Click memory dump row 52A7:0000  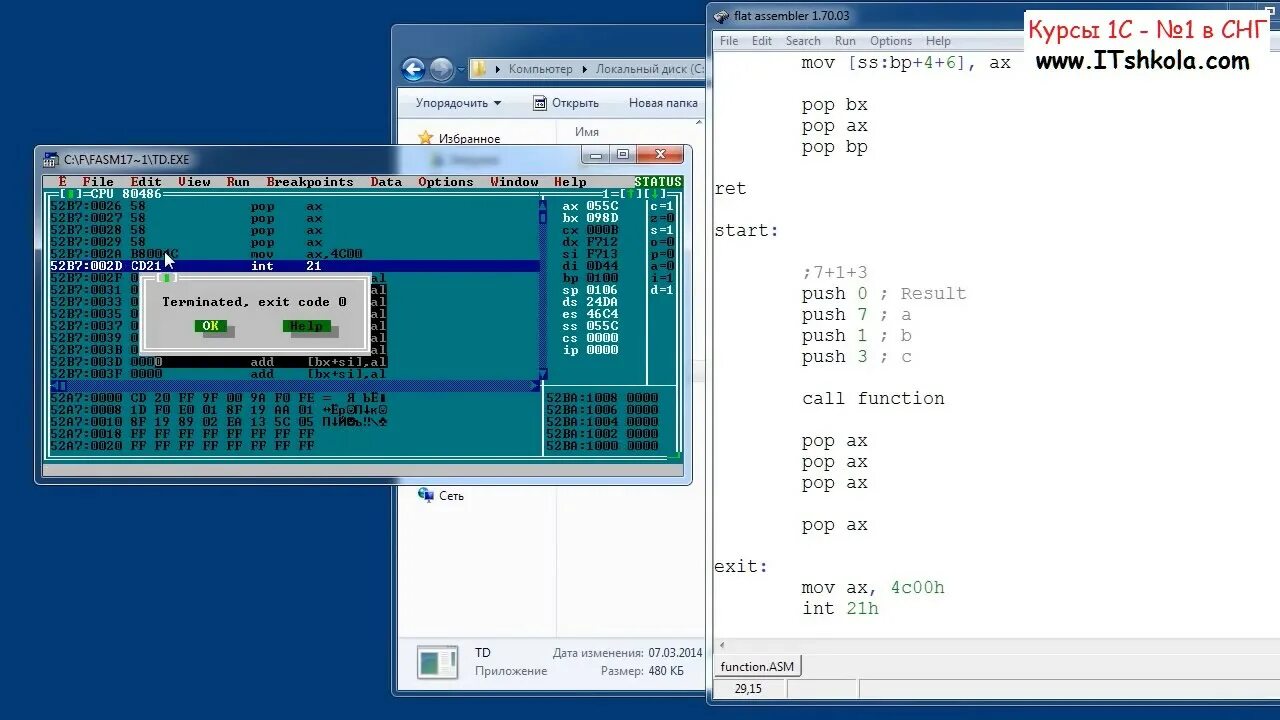click(219, 398)
